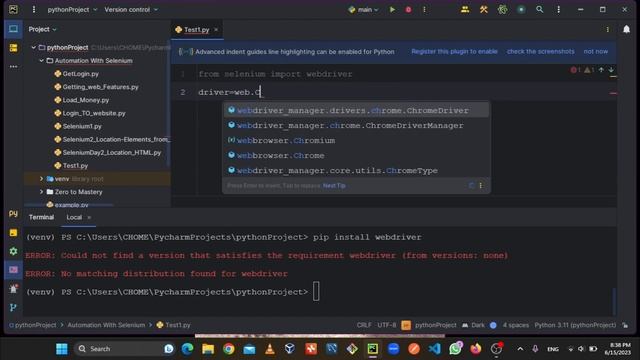
Task: Open Terminal tool window icon
Action: 13,270
